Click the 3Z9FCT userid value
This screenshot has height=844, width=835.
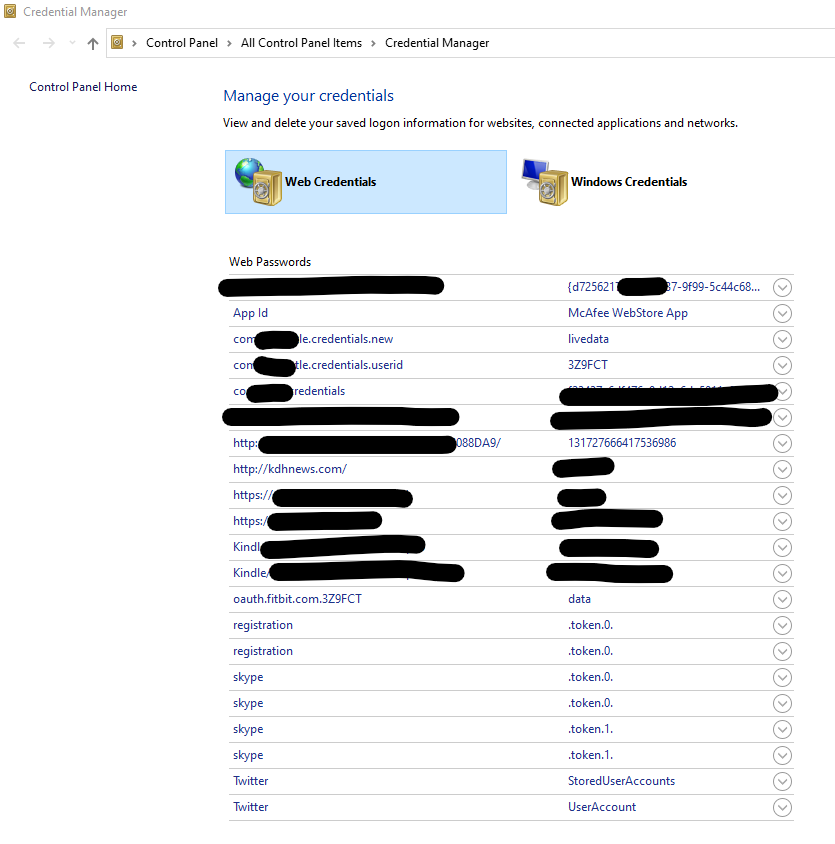point(588,365)
